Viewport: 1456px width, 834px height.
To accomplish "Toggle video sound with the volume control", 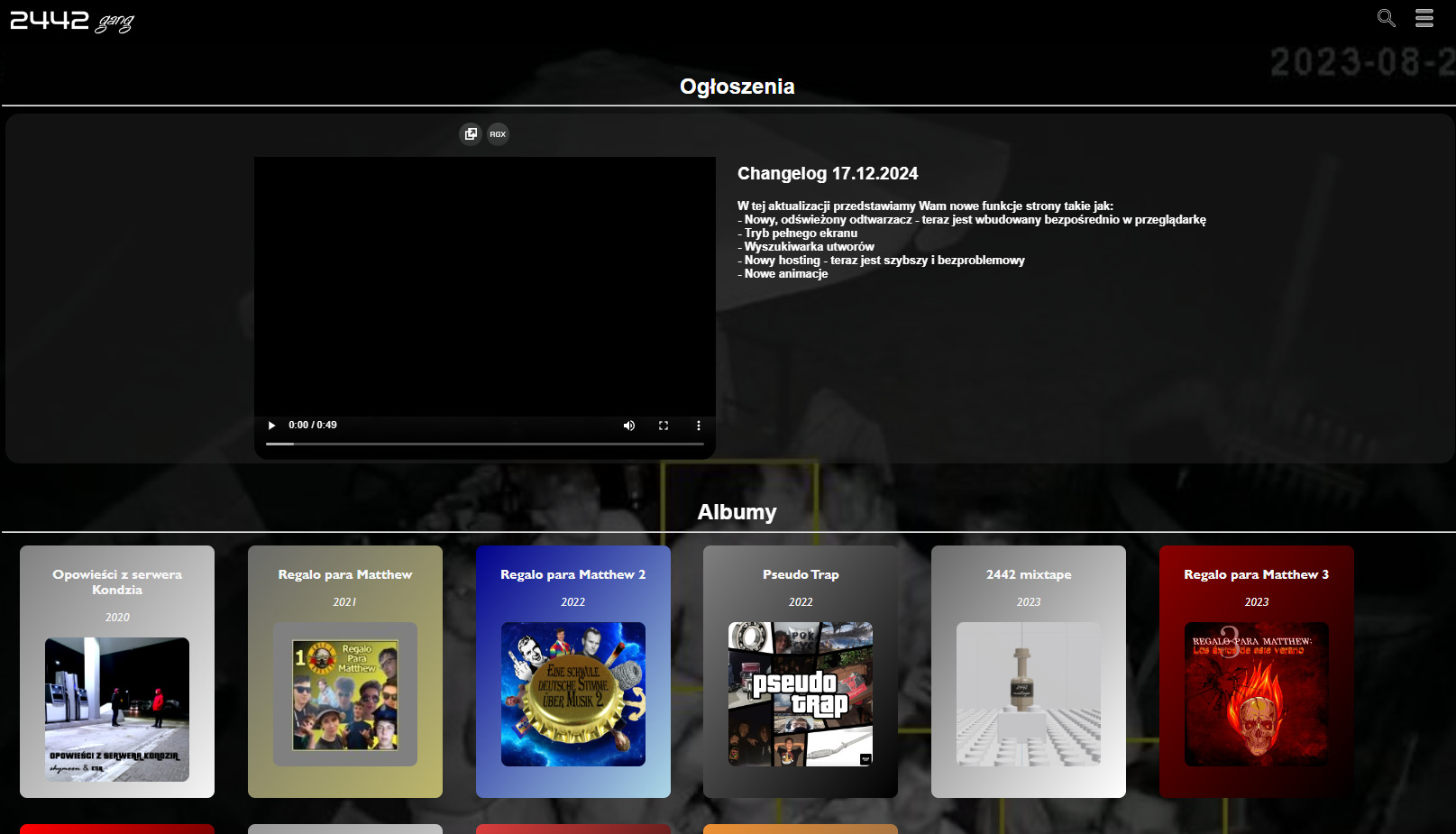I will point(629,425).
